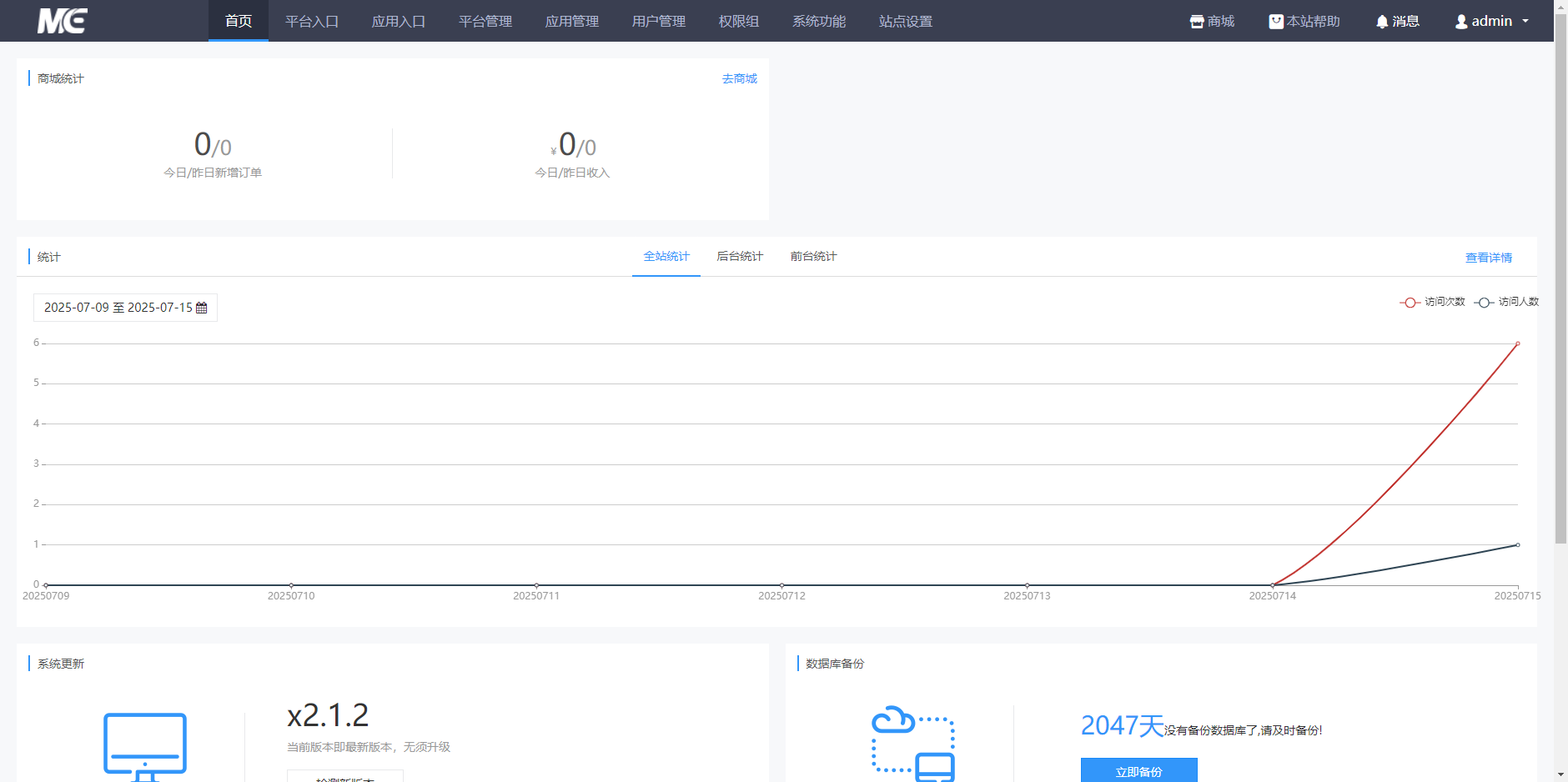Screen dimensions: 1568x782
Task: Open the 用户管理 menu
Action: 658,21
